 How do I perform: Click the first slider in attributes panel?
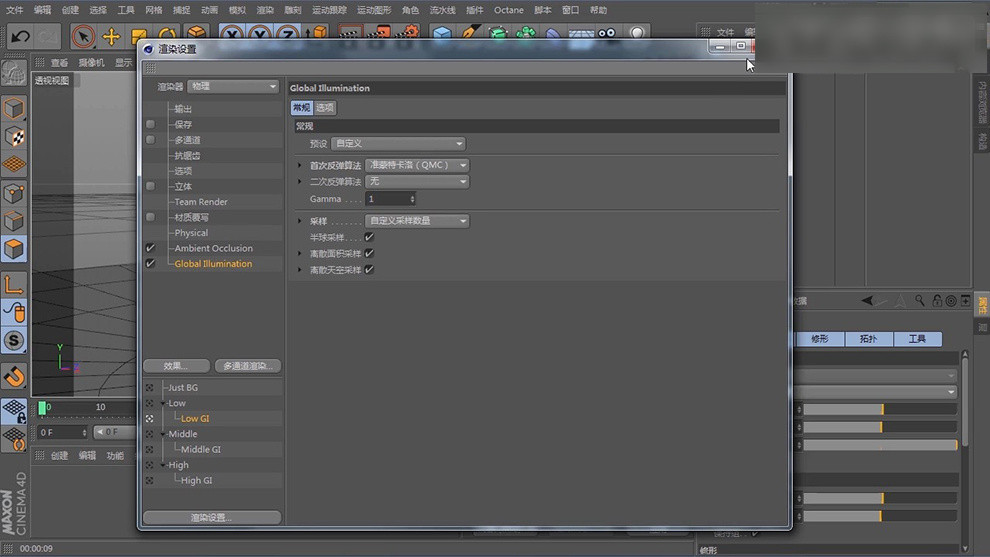tap(878, 409)
